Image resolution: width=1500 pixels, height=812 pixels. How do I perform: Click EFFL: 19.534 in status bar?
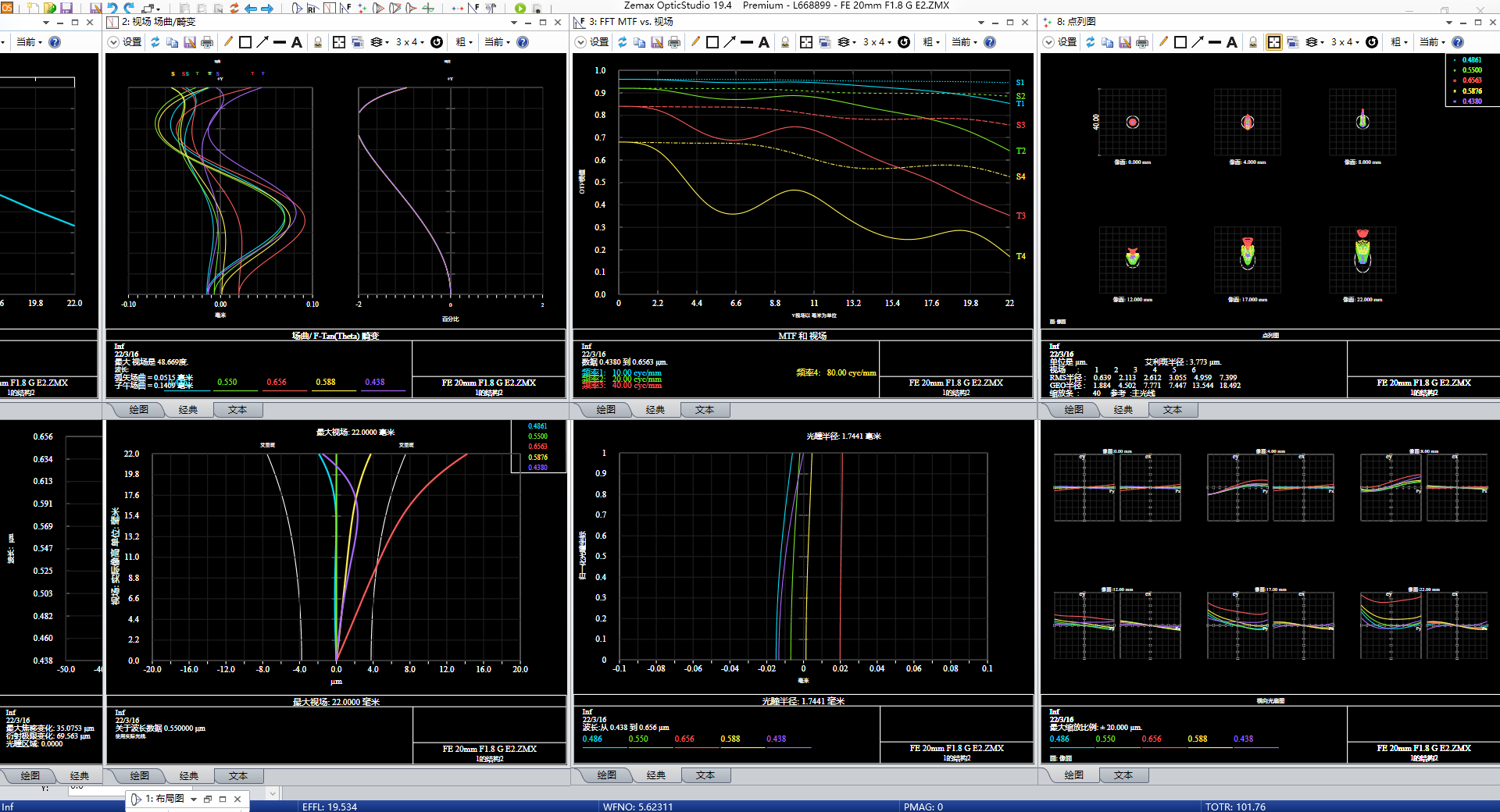(330, 807)
